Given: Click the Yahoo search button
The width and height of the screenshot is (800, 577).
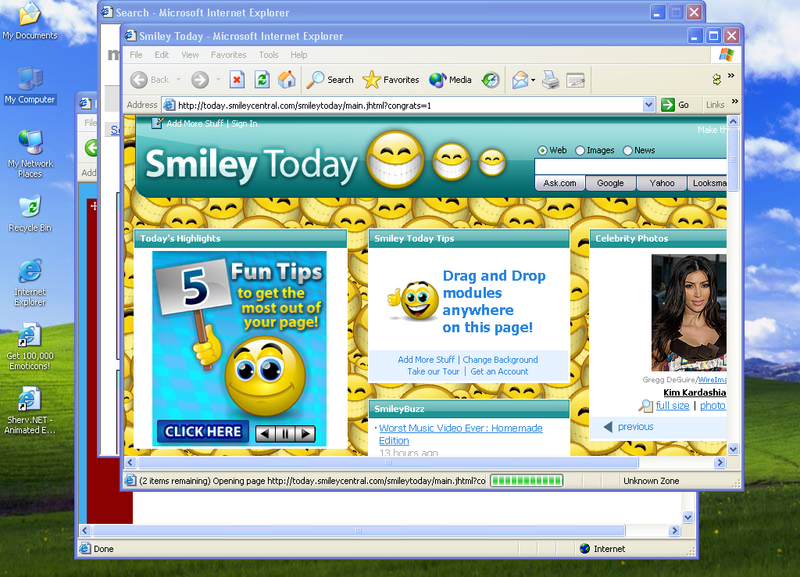Looking at the screenshot, I should [662, 183].
